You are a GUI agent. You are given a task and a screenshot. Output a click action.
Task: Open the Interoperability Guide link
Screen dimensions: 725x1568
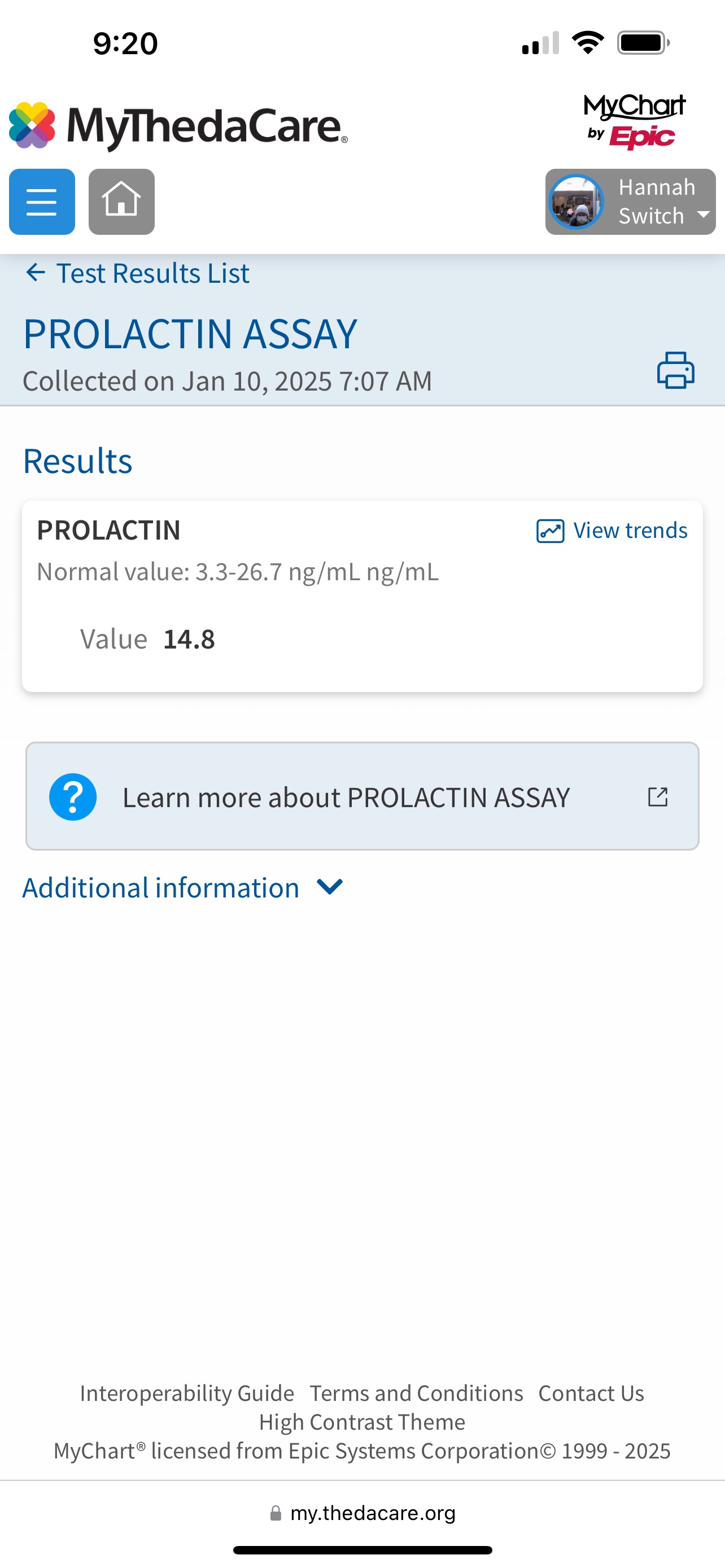pyautogui.click(x=187, y=1393)
